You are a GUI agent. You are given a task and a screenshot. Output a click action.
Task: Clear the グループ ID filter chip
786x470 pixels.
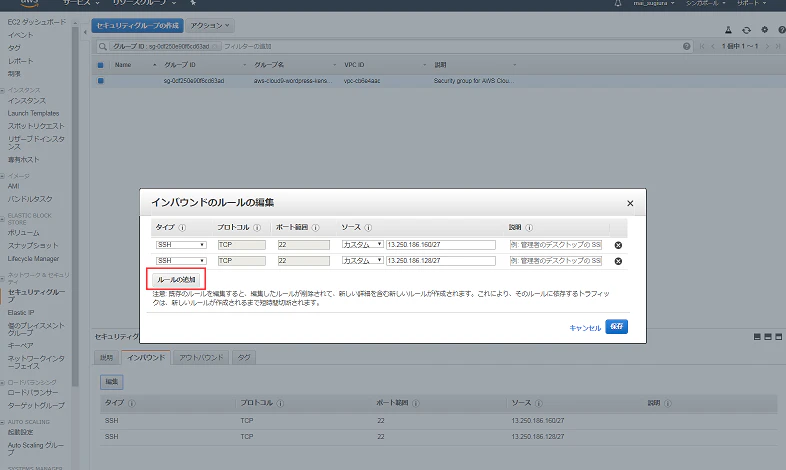215,46
